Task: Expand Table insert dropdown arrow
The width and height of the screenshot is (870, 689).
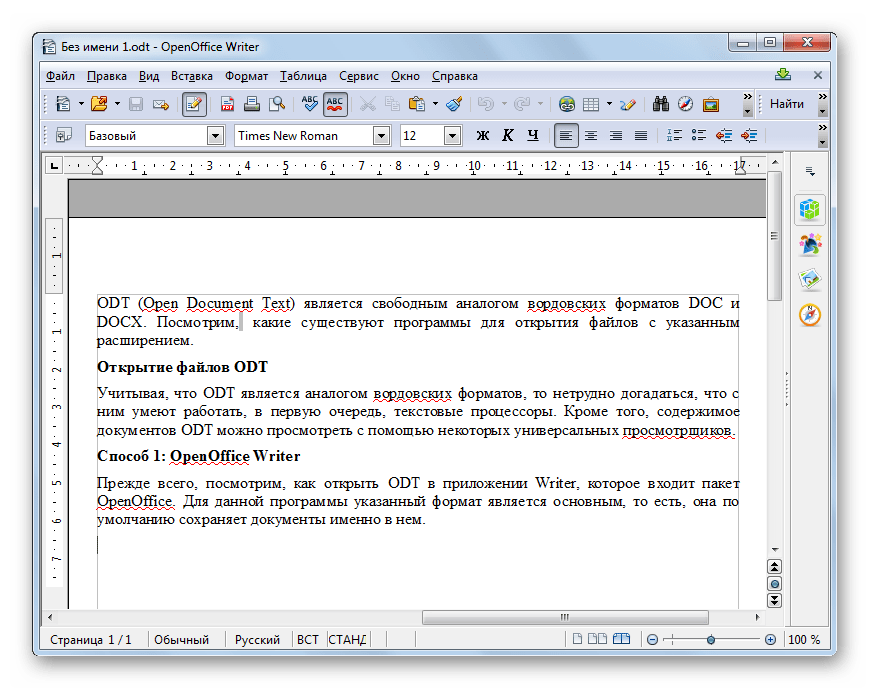Action: point(610,104)
